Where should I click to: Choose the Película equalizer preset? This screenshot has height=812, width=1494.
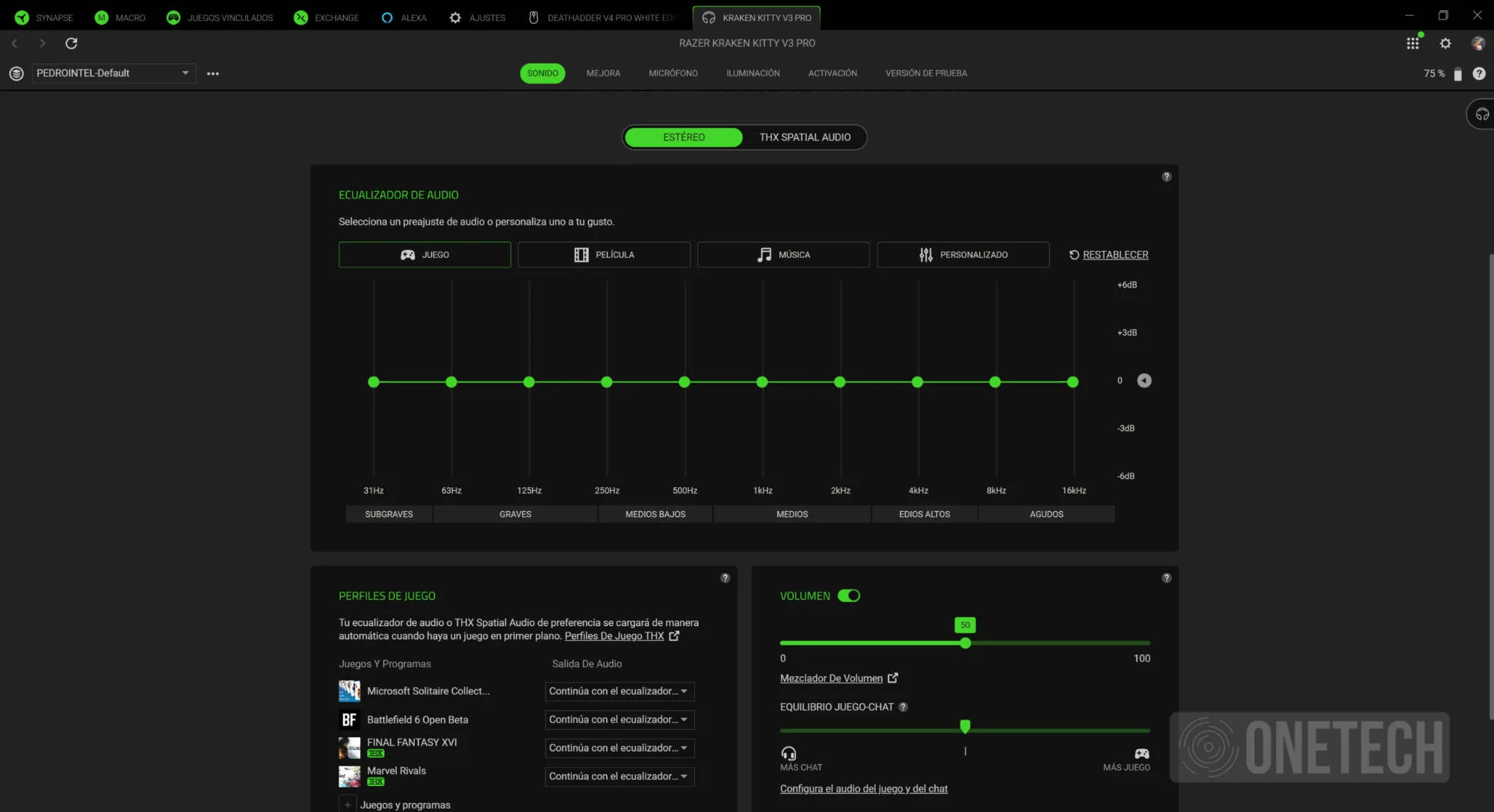tap(604, 255)
